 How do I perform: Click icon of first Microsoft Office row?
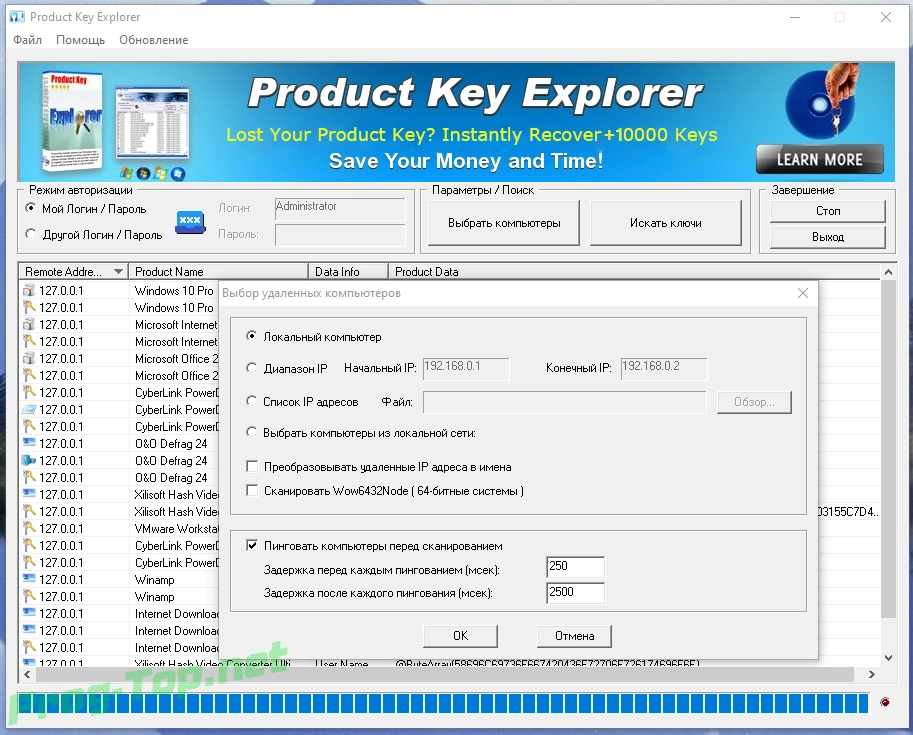[29, 358]
